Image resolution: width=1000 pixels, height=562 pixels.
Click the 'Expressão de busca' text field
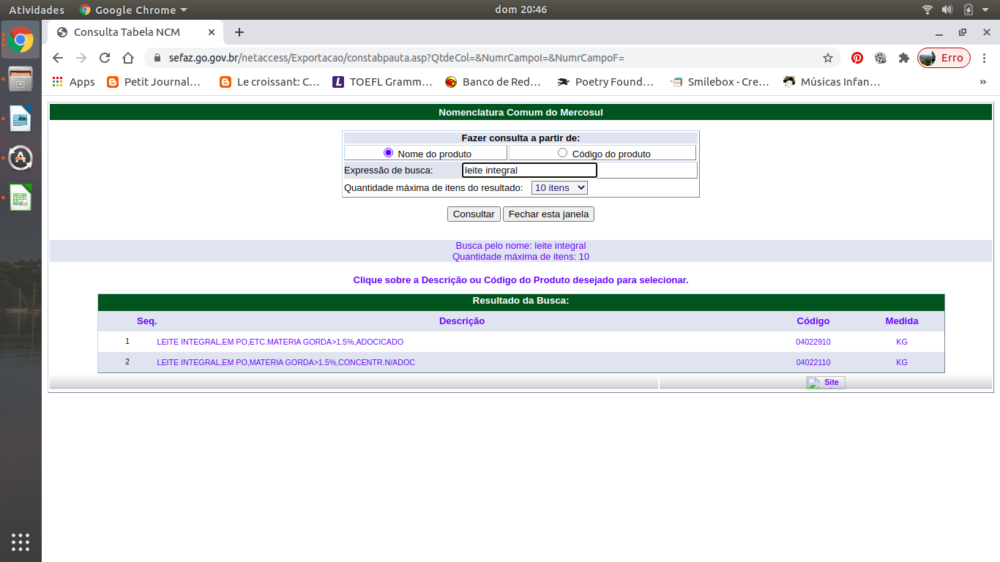coord(529,170)
